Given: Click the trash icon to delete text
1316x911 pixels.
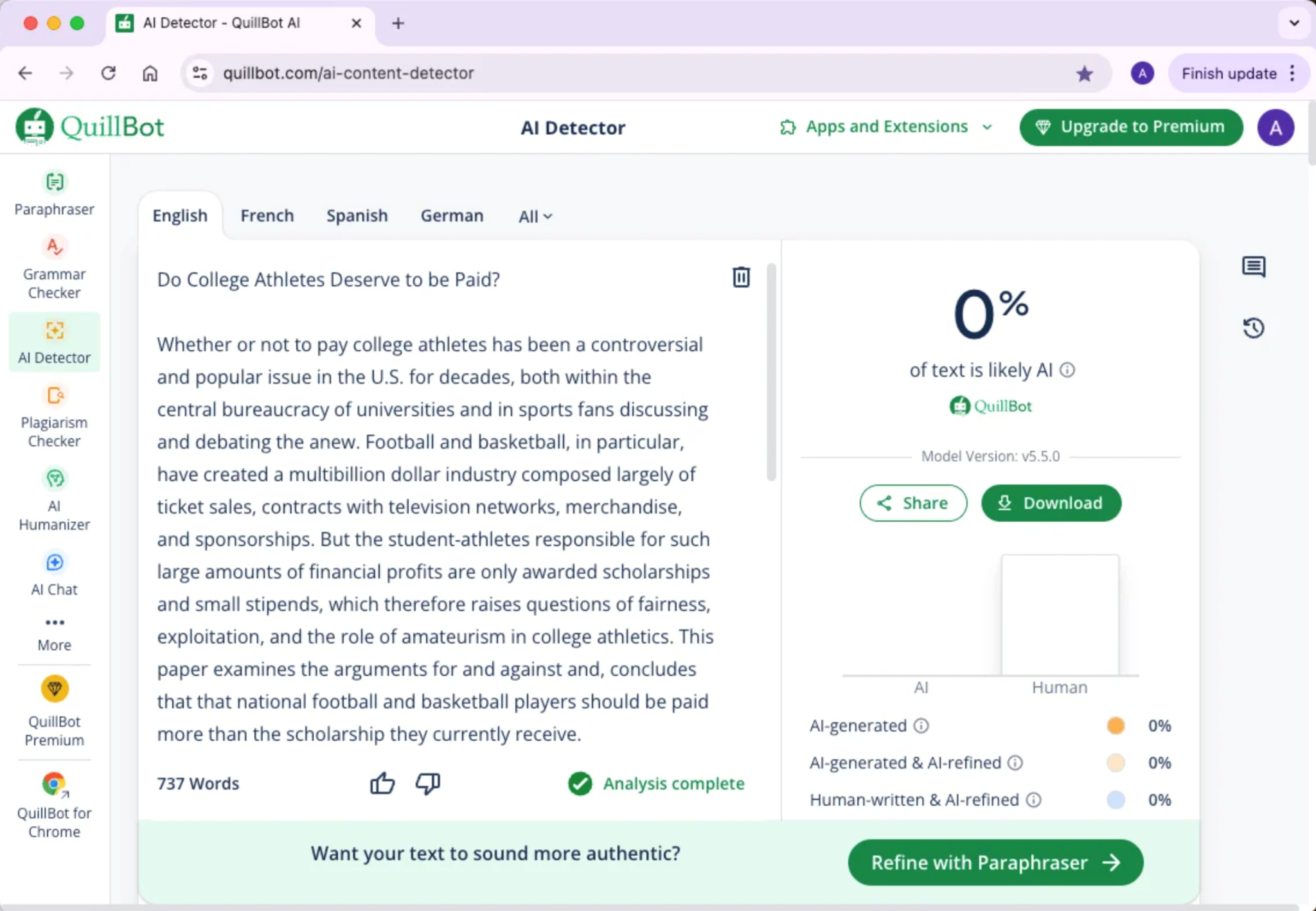Looking at the screenshot, I should point(741,277).
